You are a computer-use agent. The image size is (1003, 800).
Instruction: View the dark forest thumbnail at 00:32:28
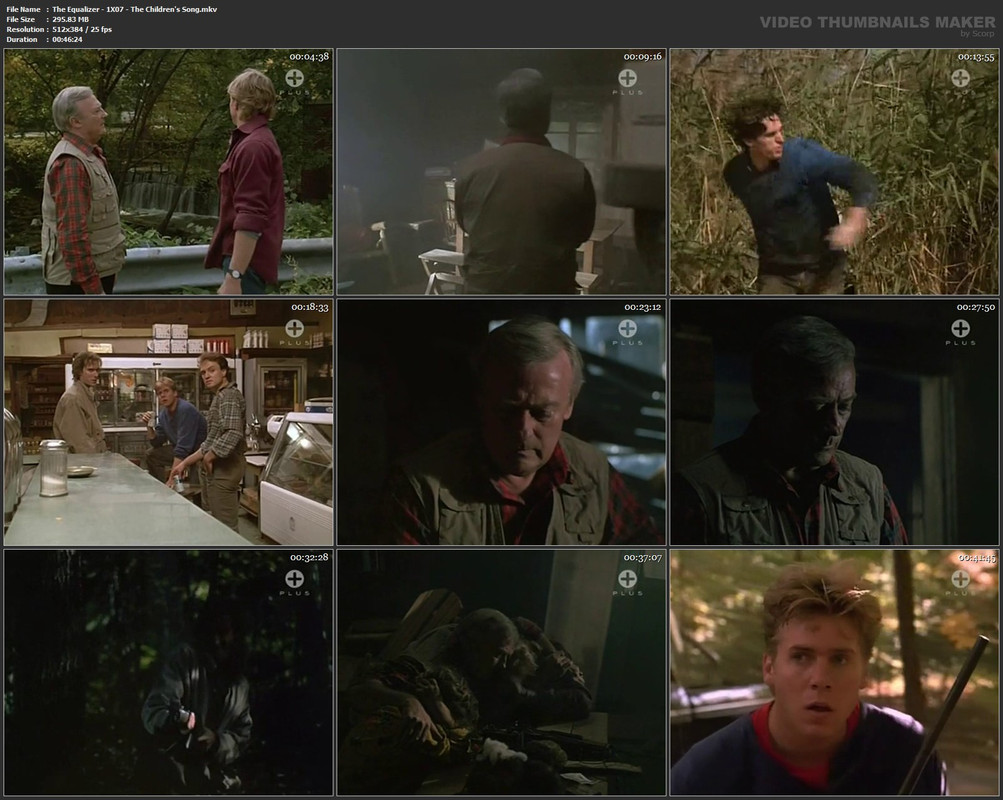[x=168, y=672]
